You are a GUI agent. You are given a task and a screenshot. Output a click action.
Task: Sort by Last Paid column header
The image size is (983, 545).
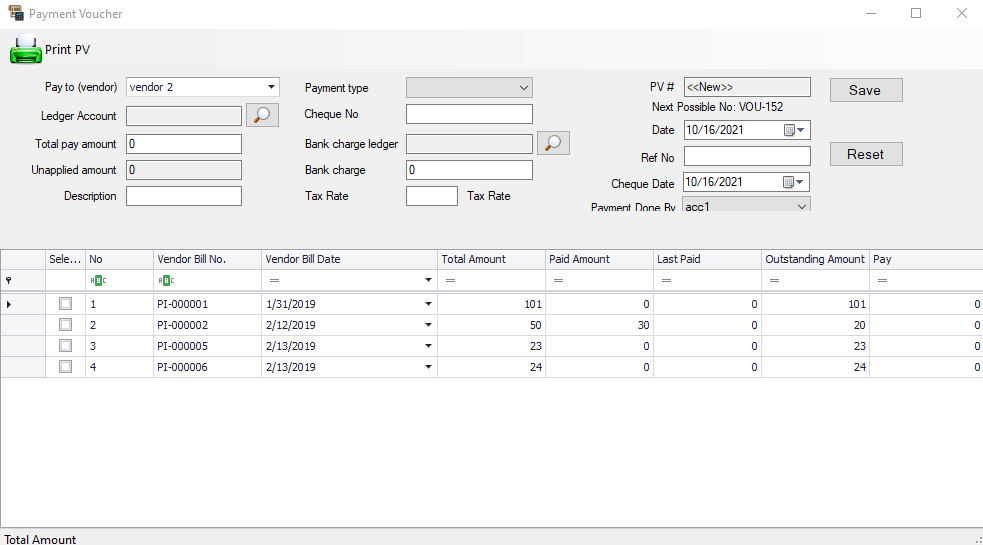pos(707,259)
